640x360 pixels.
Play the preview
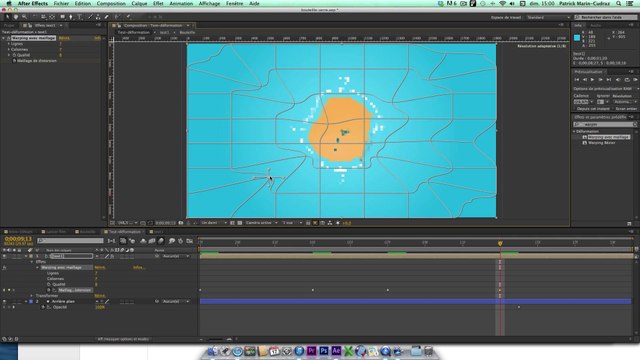click(x=592, y=80)
